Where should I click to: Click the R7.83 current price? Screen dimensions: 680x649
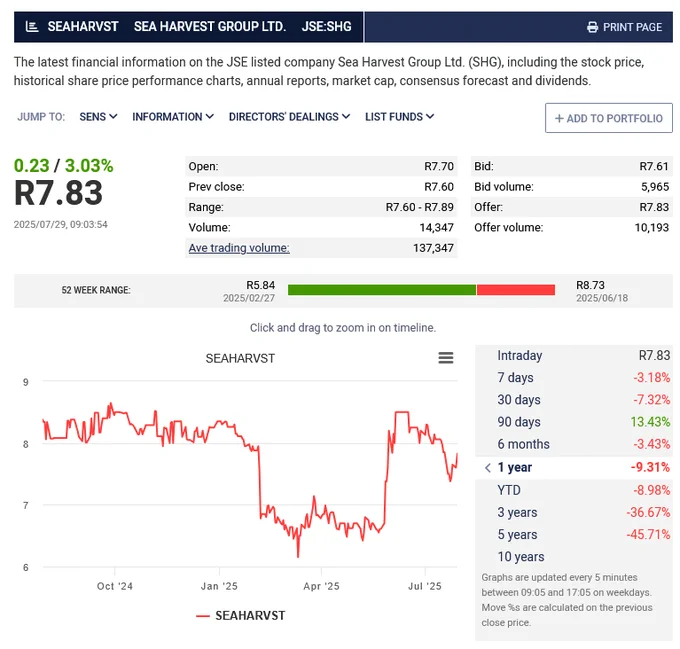pos(58,193)
